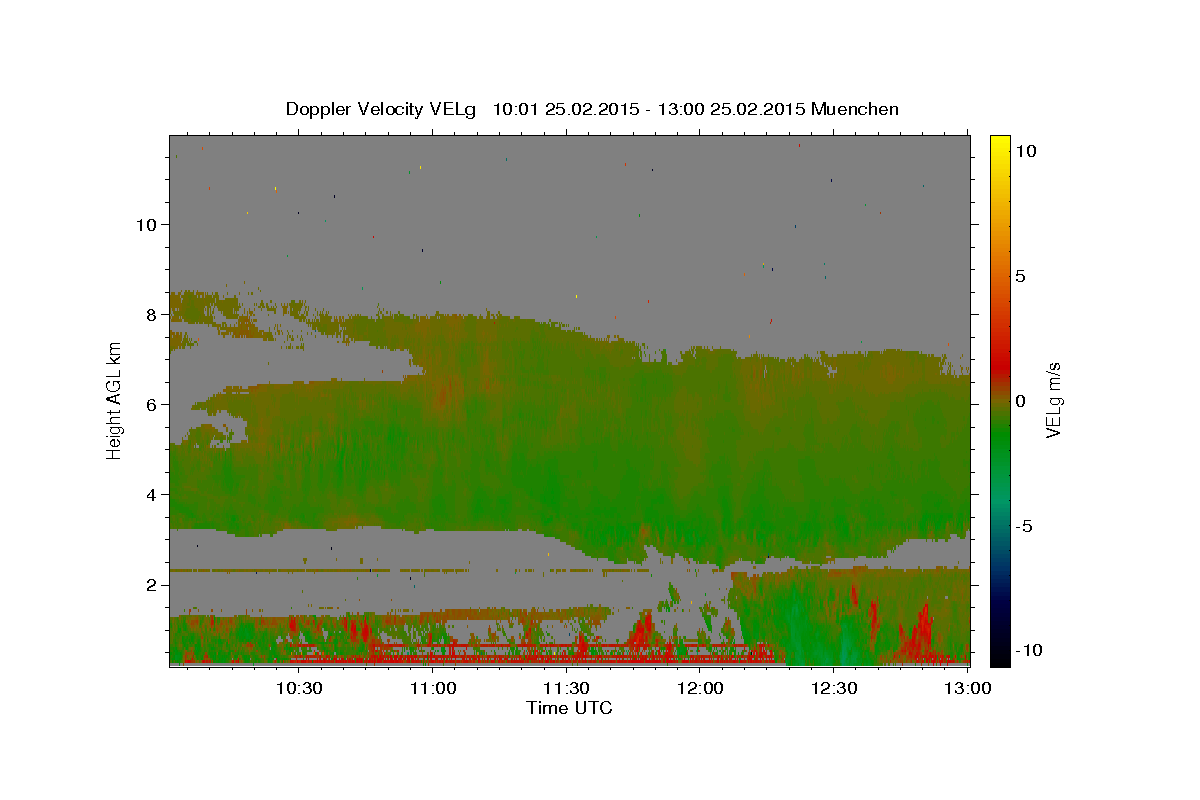The height and width of the screenshot is (800, 1200).
Task: Click the 13:00 time tick label
Action: click(968, 688)
